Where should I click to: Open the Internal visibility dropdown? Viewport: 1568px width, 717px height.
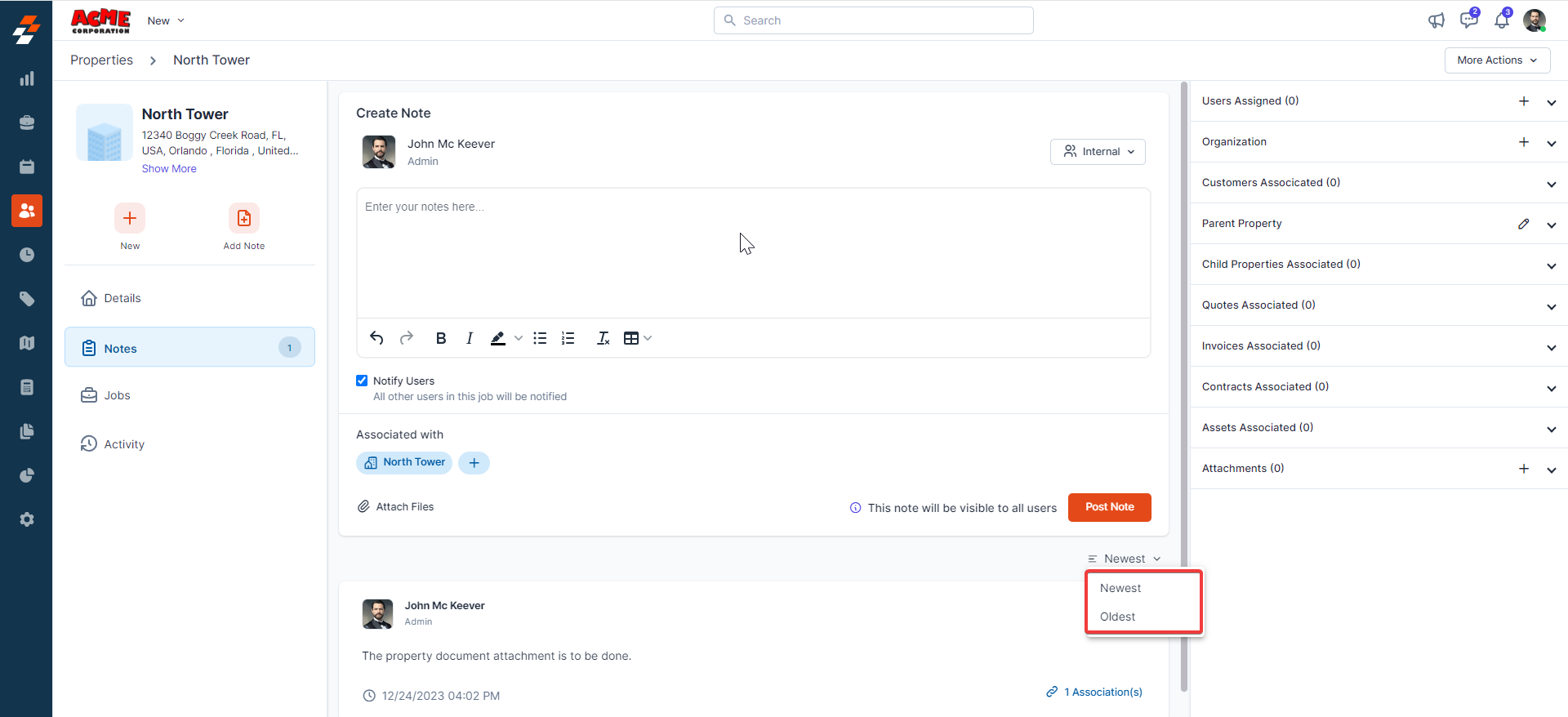click(1098, 152)
